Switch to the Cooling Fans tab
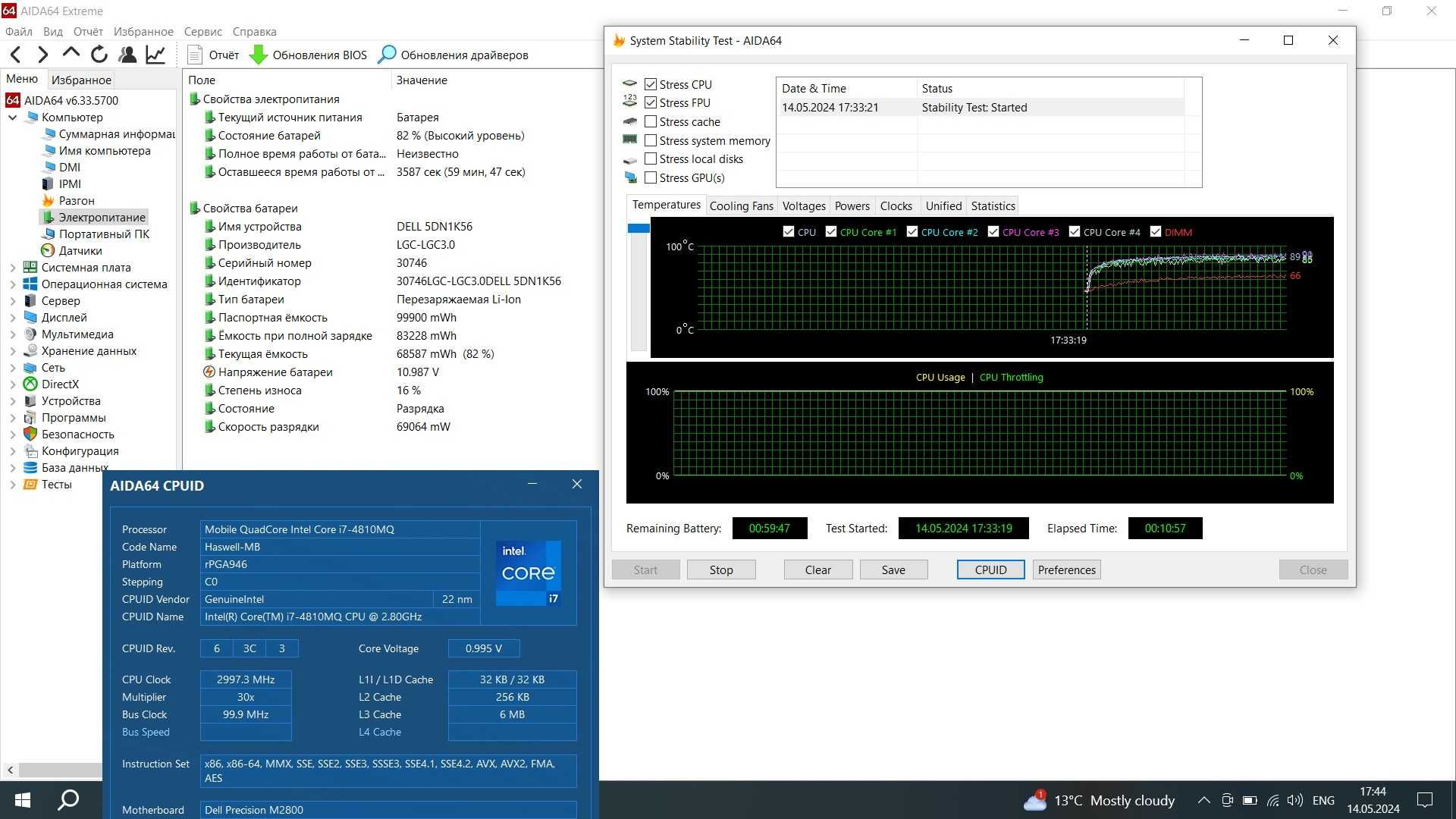Viewport: 1456px width, 819px height. click(741, 206)
